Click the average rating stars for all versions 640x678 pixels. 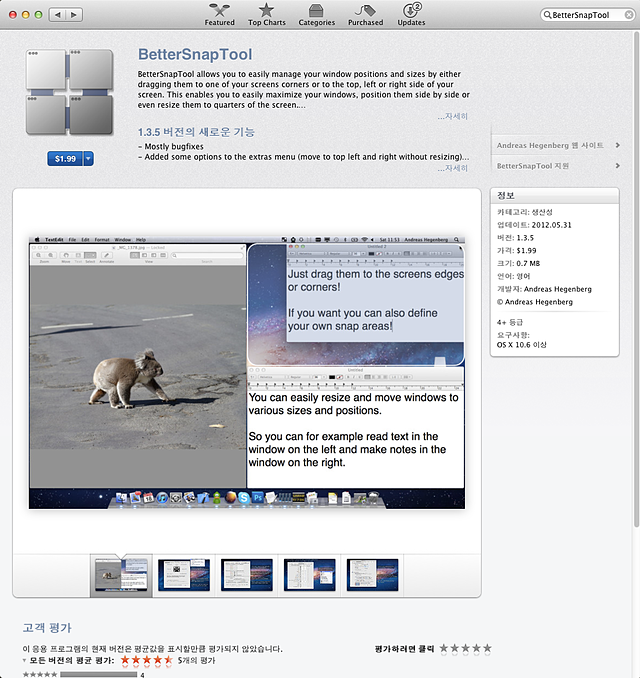[x=147, y=660]
